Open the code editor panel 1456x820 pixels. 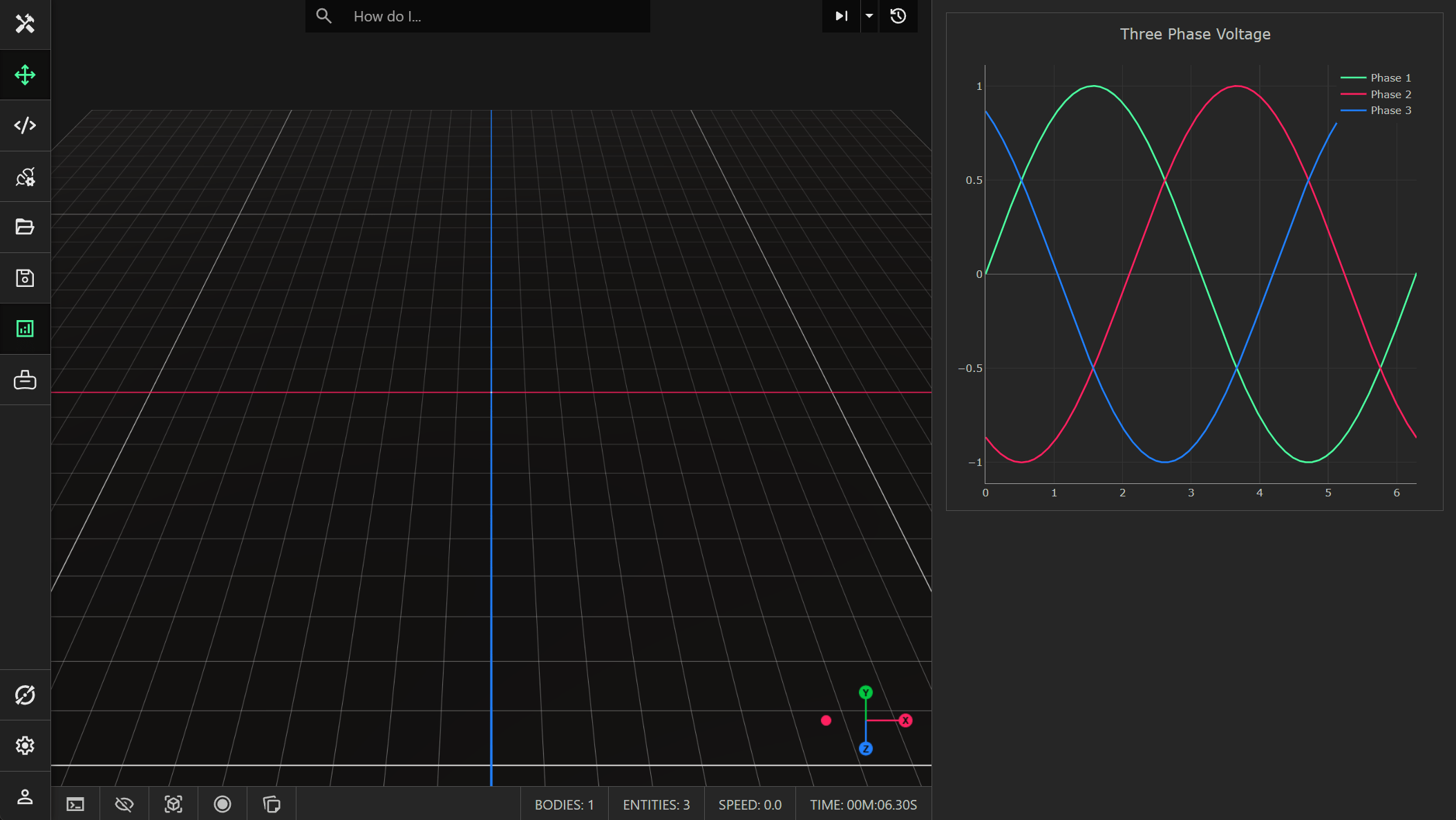[25, 125]
